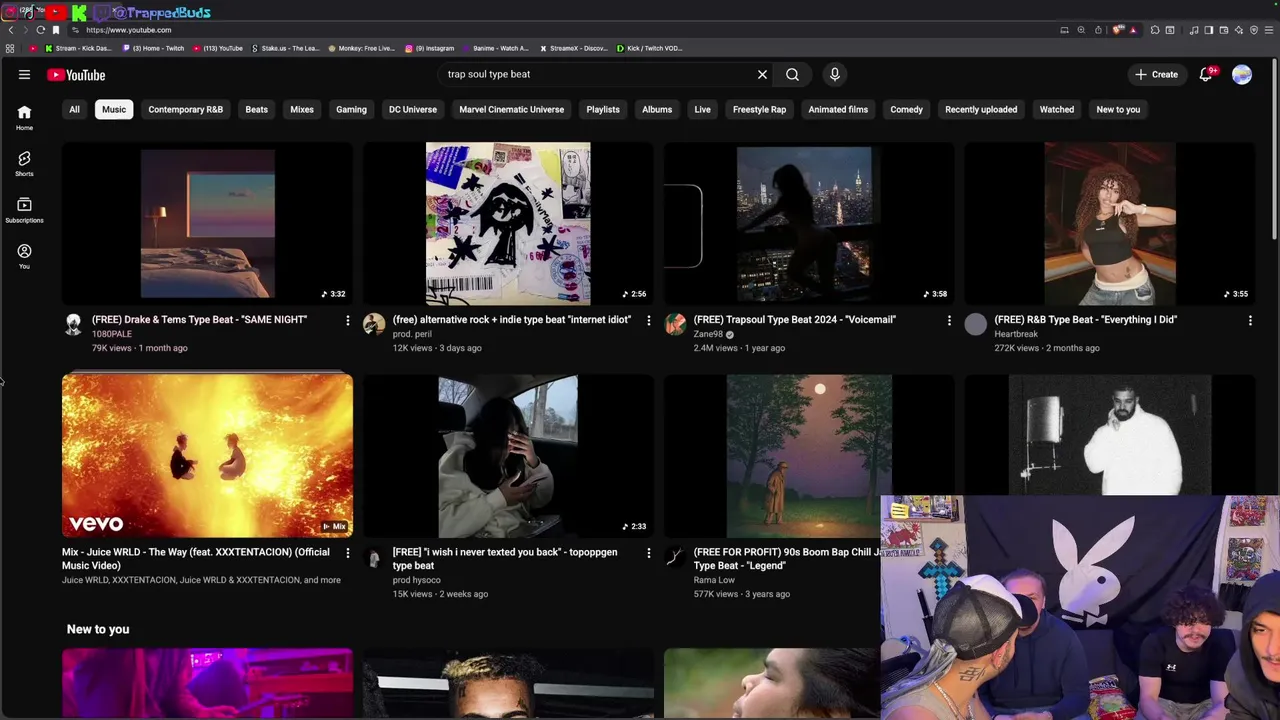Click the page's vertical scrollbar
The image size is (1280, 720).
(1274, 150)
